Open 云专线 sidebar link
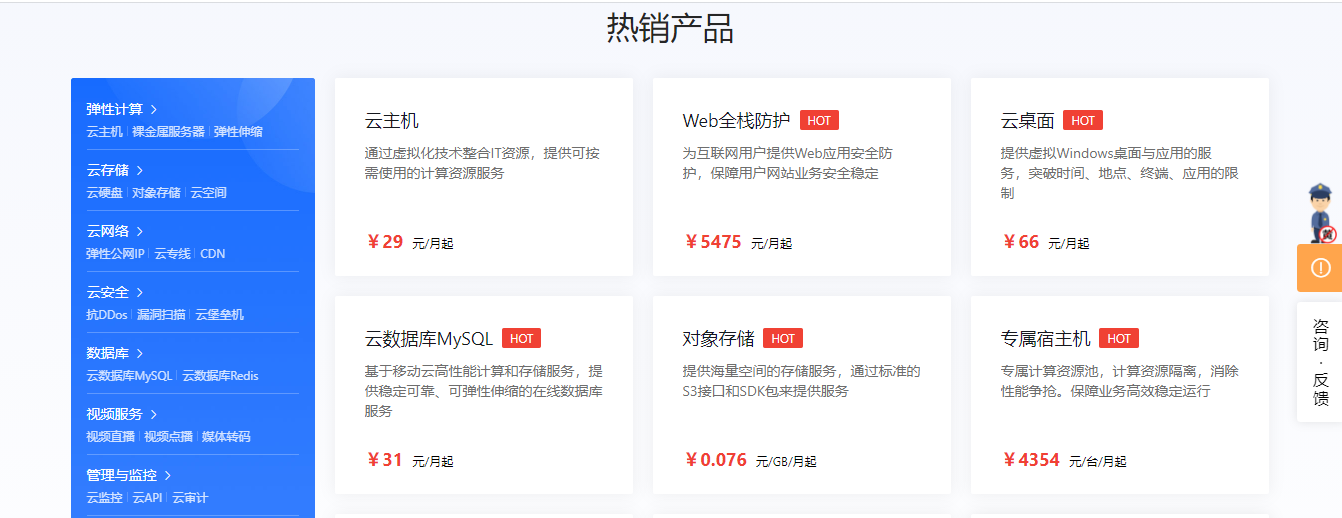This screenshot has width=1342, height=518. coord(172,253)
